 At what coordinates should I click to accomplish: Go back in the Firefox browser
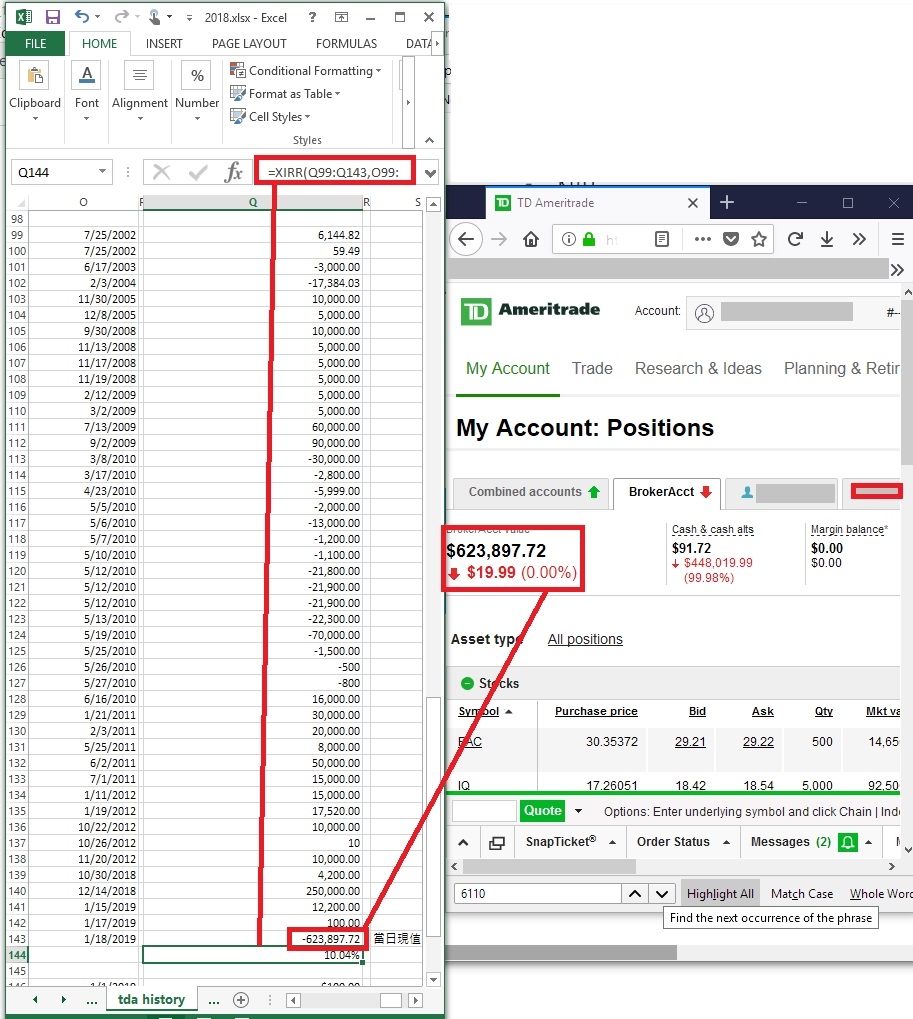(466, 239)
